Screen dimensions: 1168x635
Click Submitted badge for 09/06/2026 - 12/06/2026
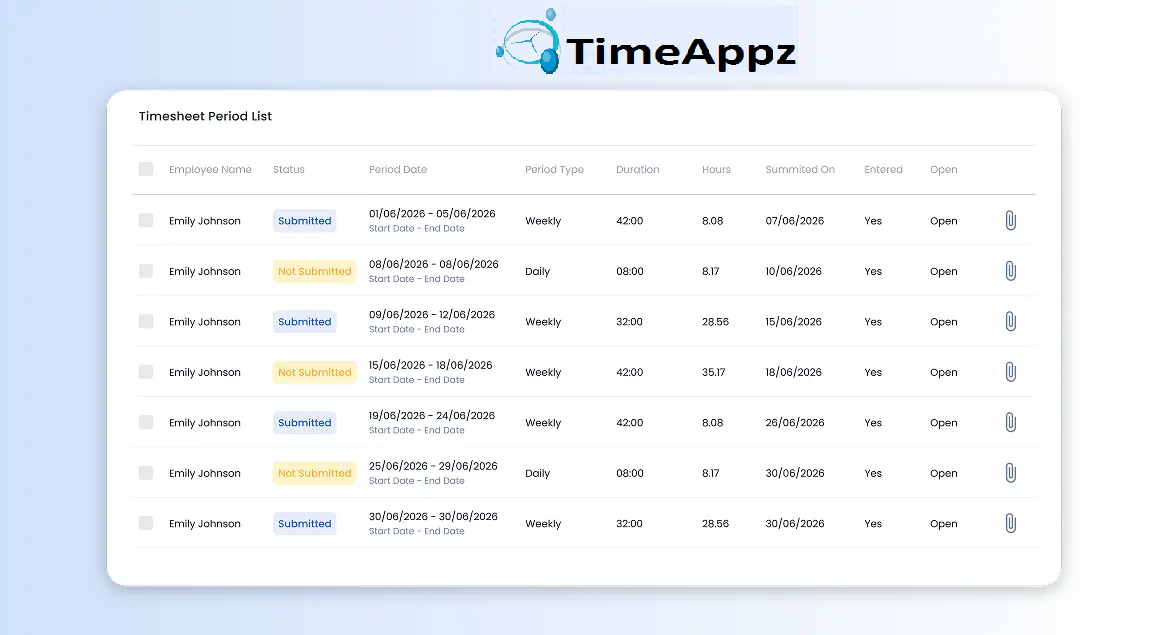tap(305, 321)
